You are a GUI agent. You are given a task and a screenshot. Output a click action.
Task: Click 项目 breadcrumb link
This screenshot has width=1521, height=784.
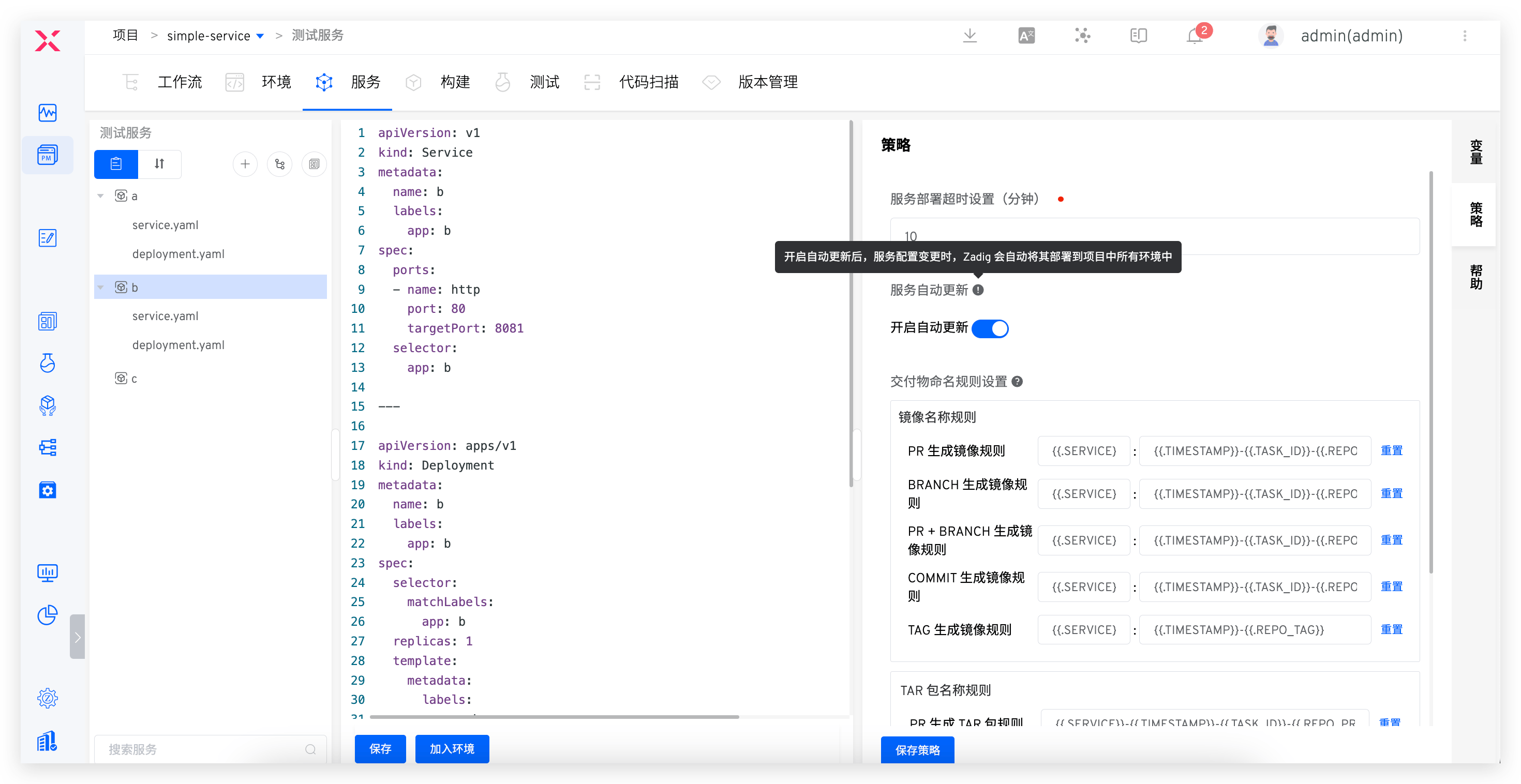[x=125, y=35]
